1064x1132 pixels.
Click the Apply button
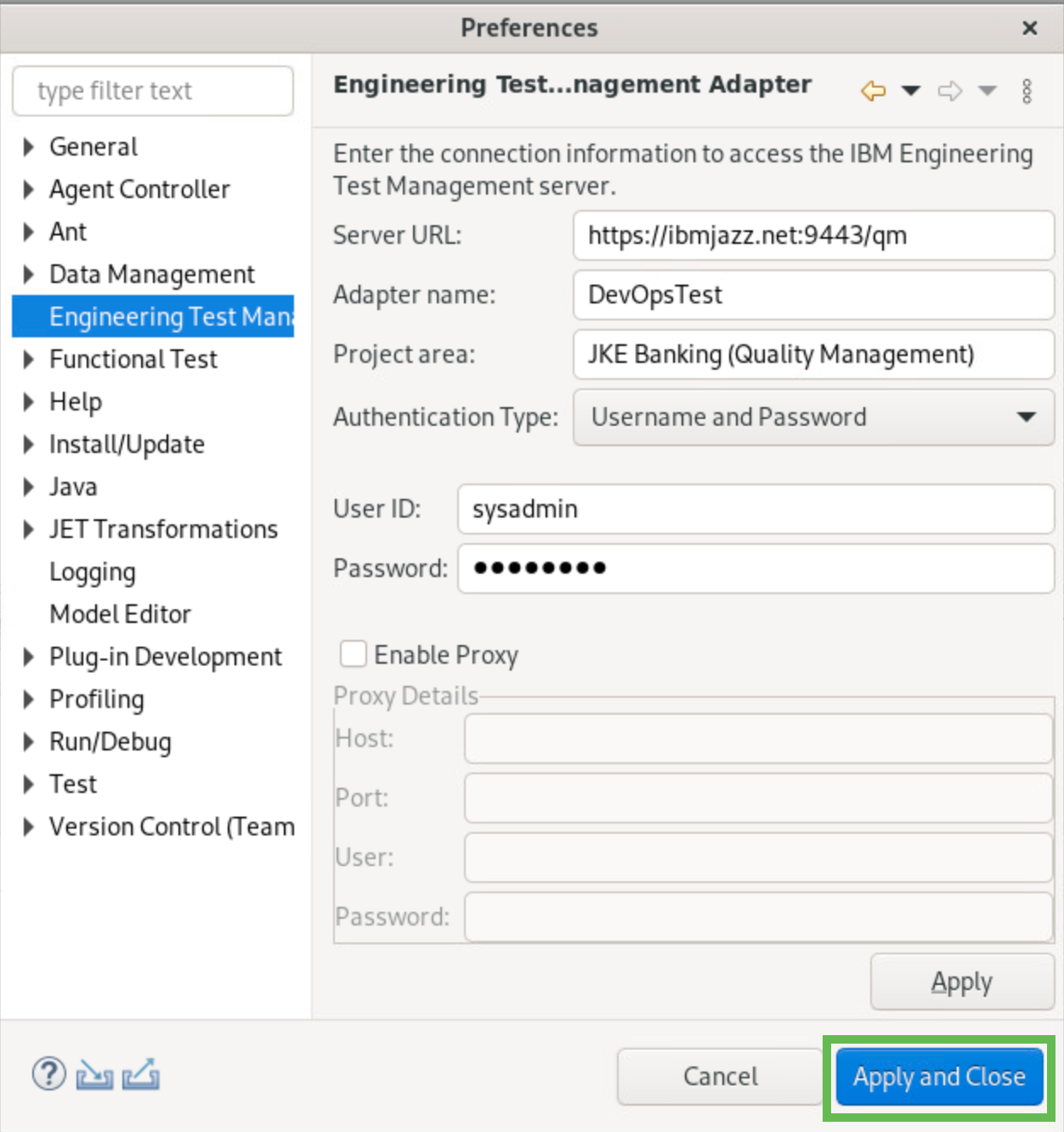961,982
